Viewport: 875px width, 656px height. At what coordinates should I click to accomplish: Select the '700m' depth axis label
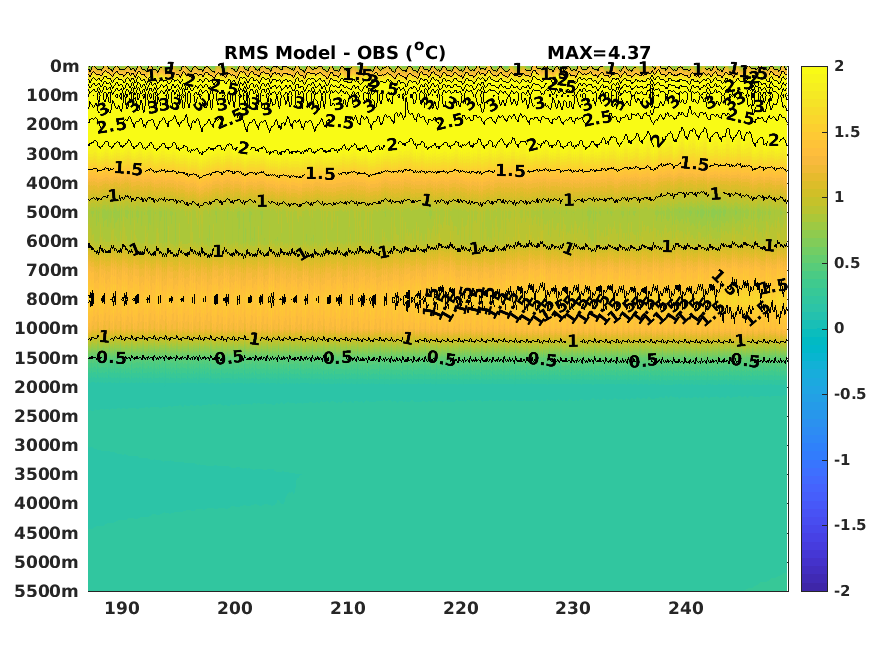pos(52,270)
